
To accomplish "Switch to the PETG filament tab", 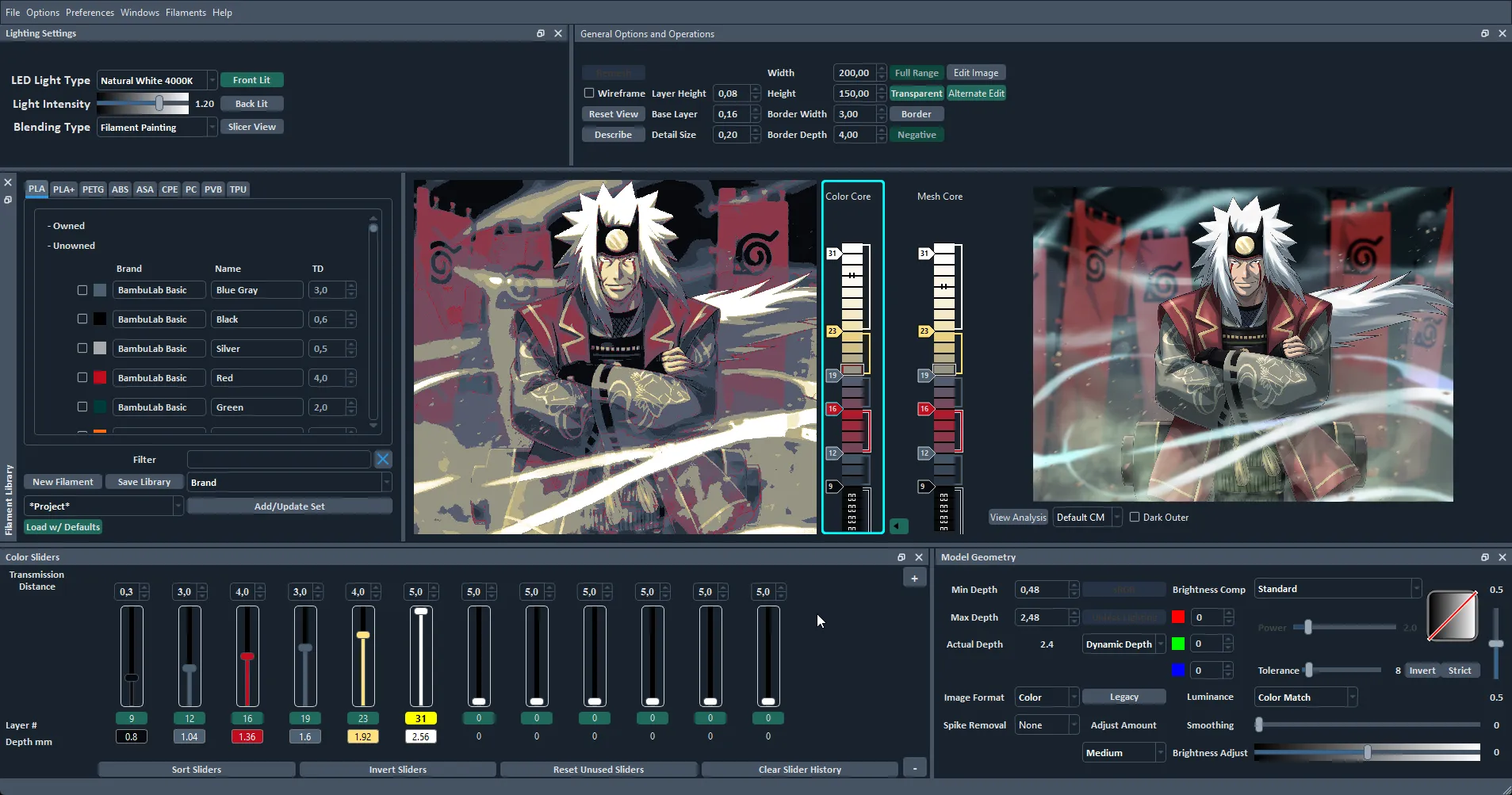I will [93, 189].
